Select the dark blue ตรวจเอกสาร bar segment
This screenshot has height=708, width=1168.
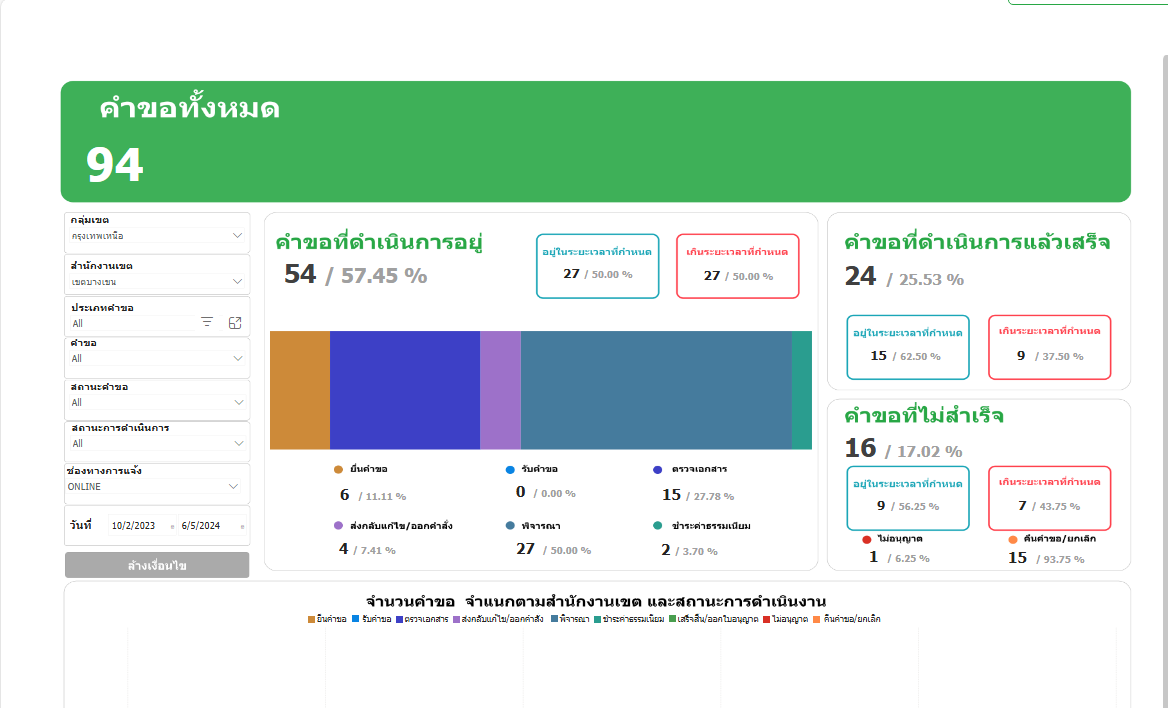point(404,390)
